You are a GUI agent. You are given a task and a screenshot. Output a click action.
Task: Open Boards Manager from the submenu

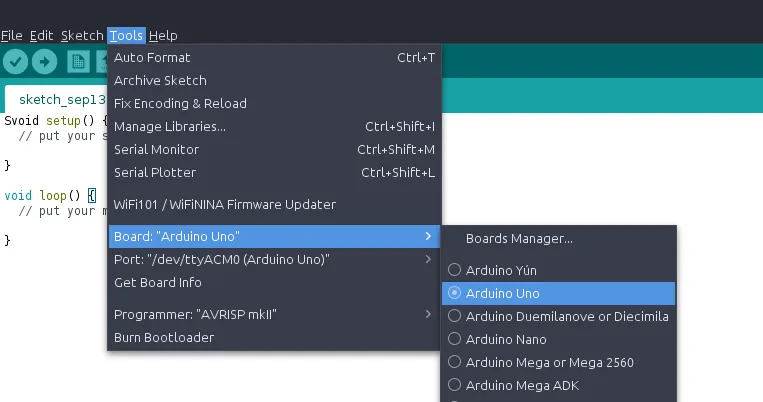coord(519,239)
